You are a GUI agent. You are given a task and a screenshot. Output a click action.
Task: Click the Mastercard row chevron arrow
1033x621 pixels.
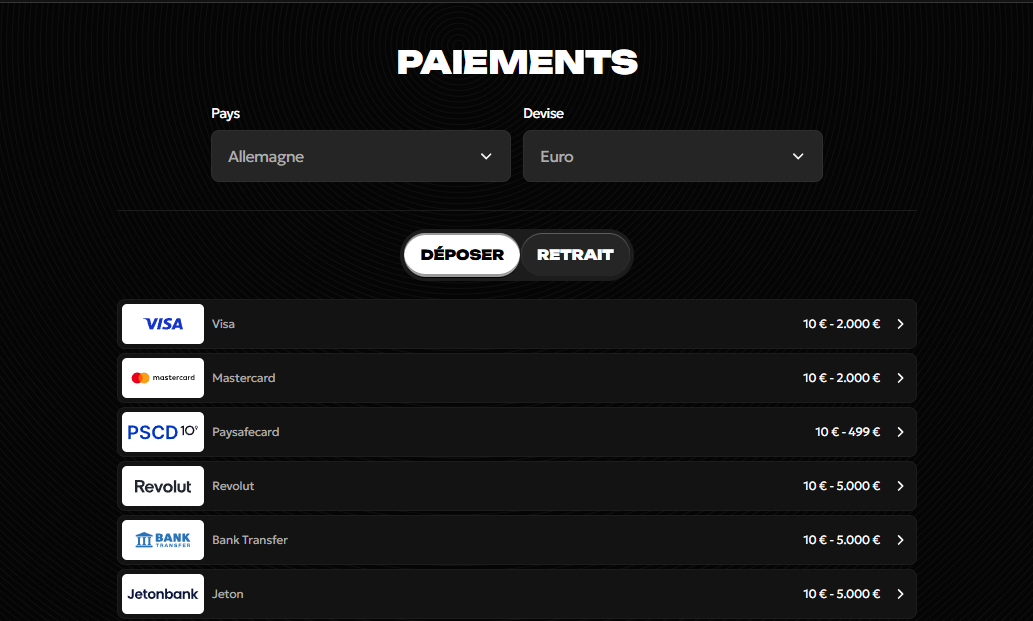900,377
